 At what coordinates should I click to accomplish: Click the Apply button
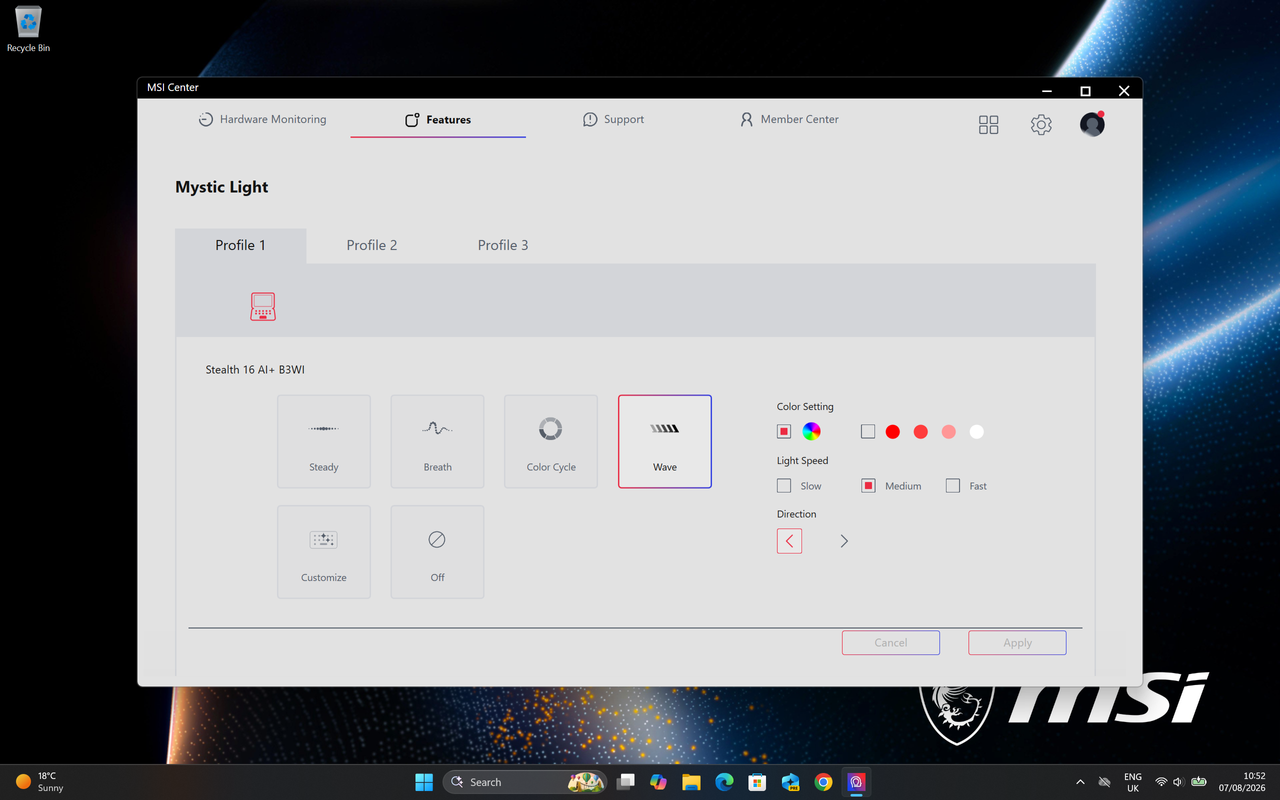(1017, 643)
